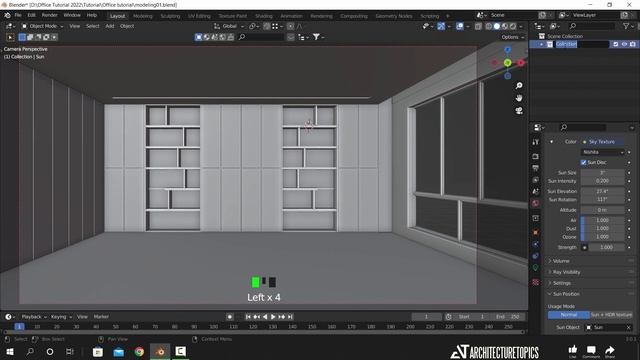Open the Tool properties tab icon

[536, 142]
